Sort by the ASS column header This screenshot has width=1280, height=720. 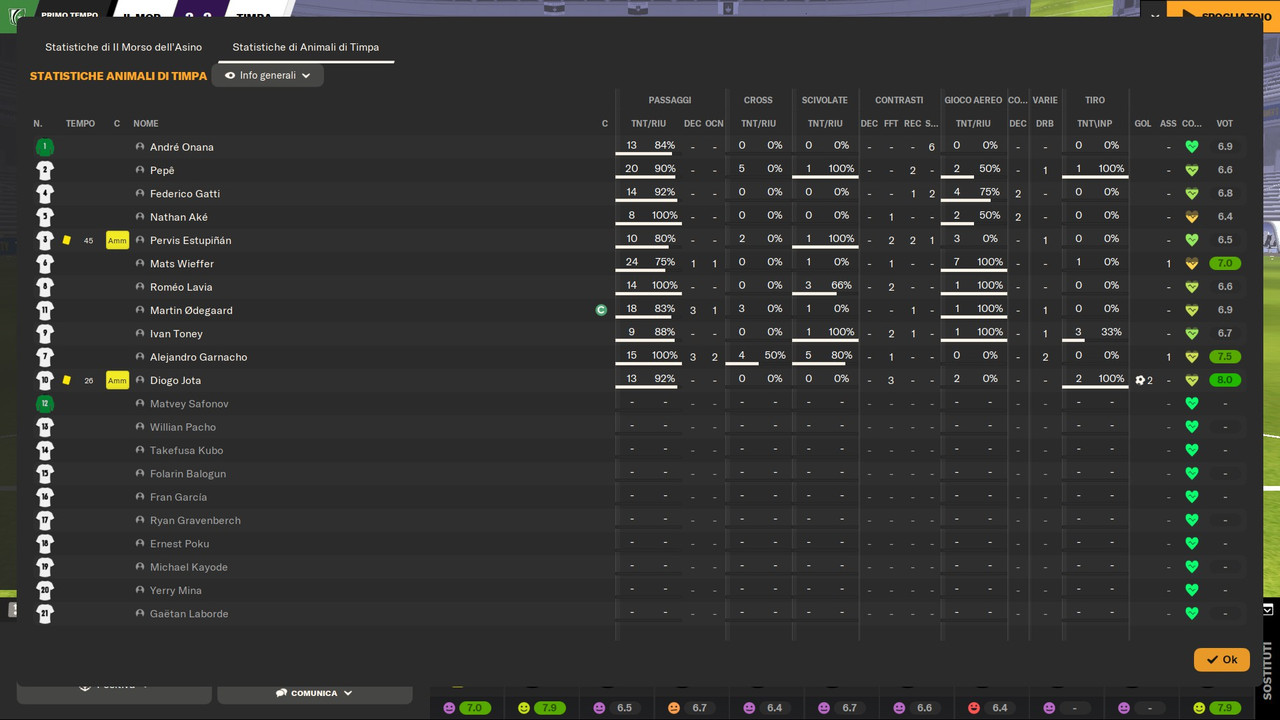tap(1168, 124)
